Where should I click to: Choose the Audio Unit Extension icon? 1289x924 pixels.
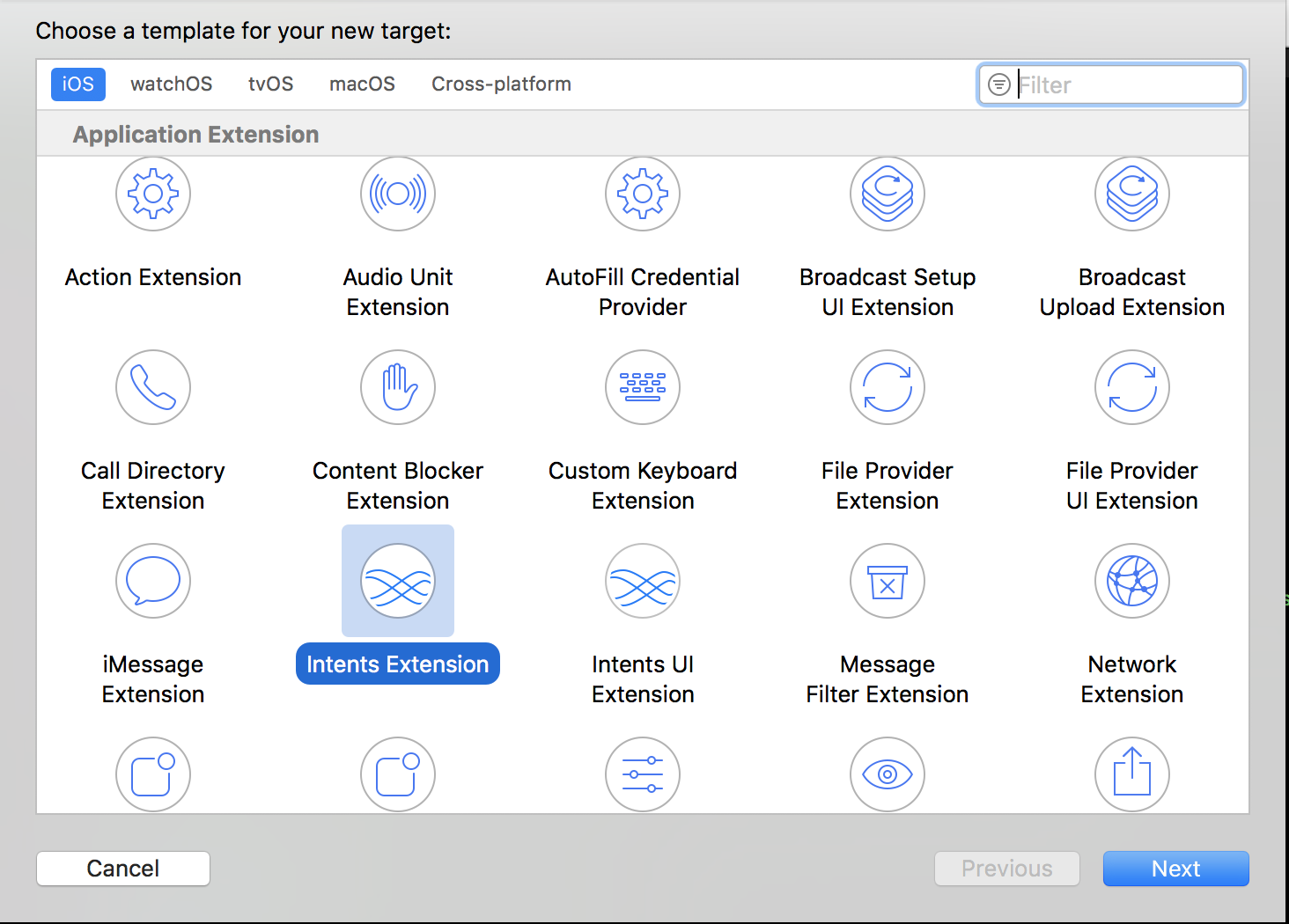(x=398, y=194)
